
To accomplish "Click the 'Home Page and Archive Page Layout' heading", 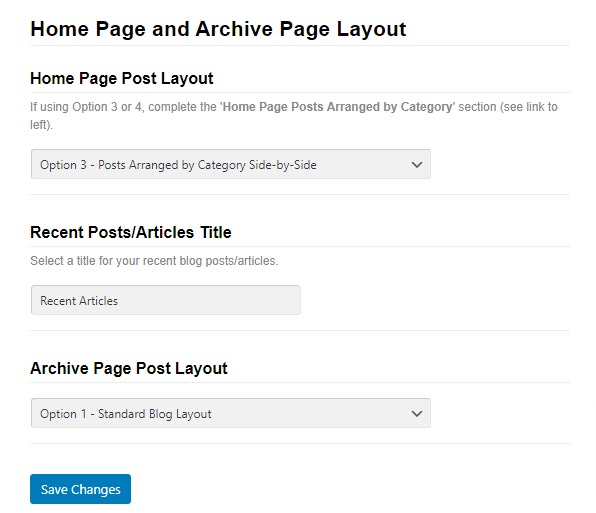I will 218,29.
